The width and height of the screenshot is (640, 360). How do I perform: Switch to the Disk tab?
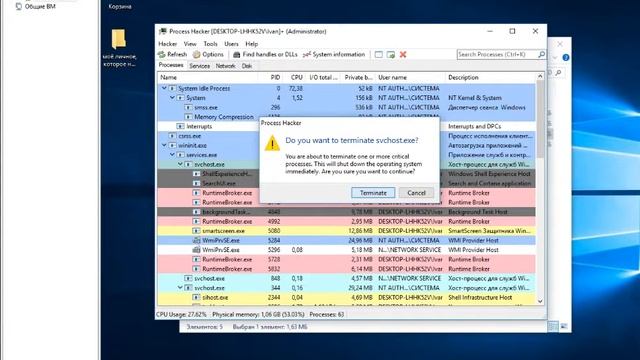click(247, 66)
